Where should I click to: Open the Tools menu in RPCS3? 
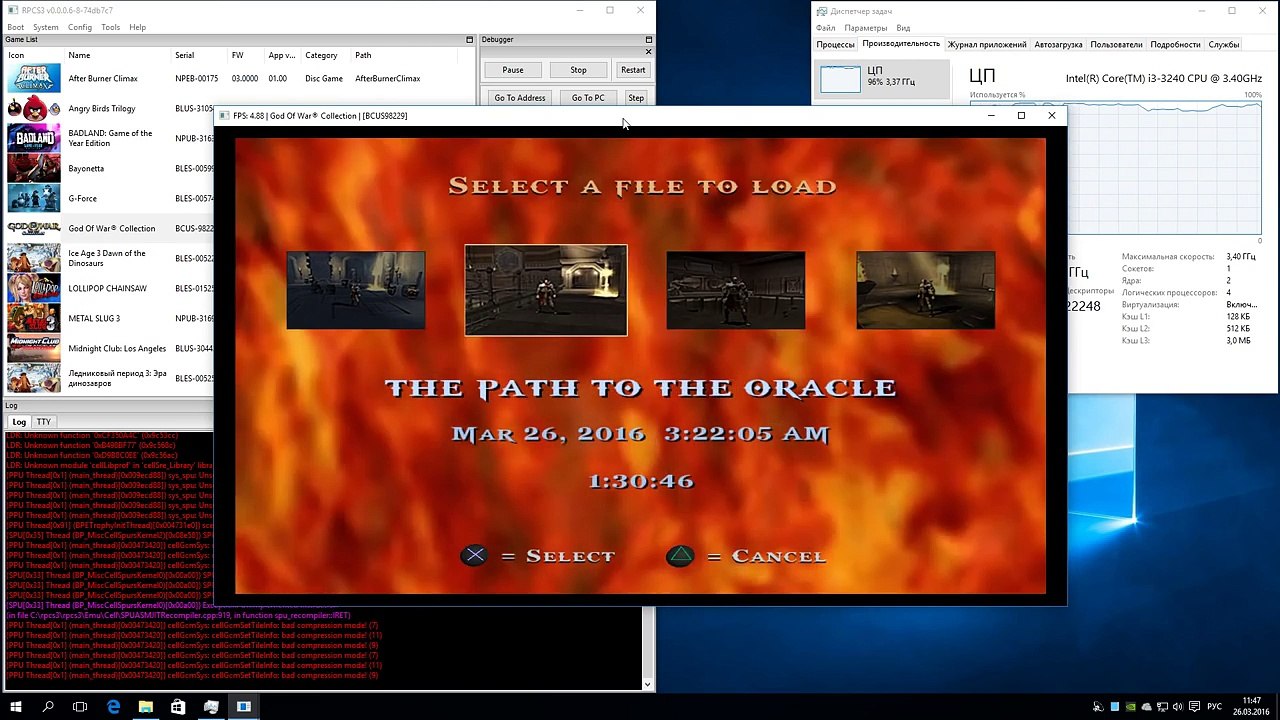(x=110, y=27)
